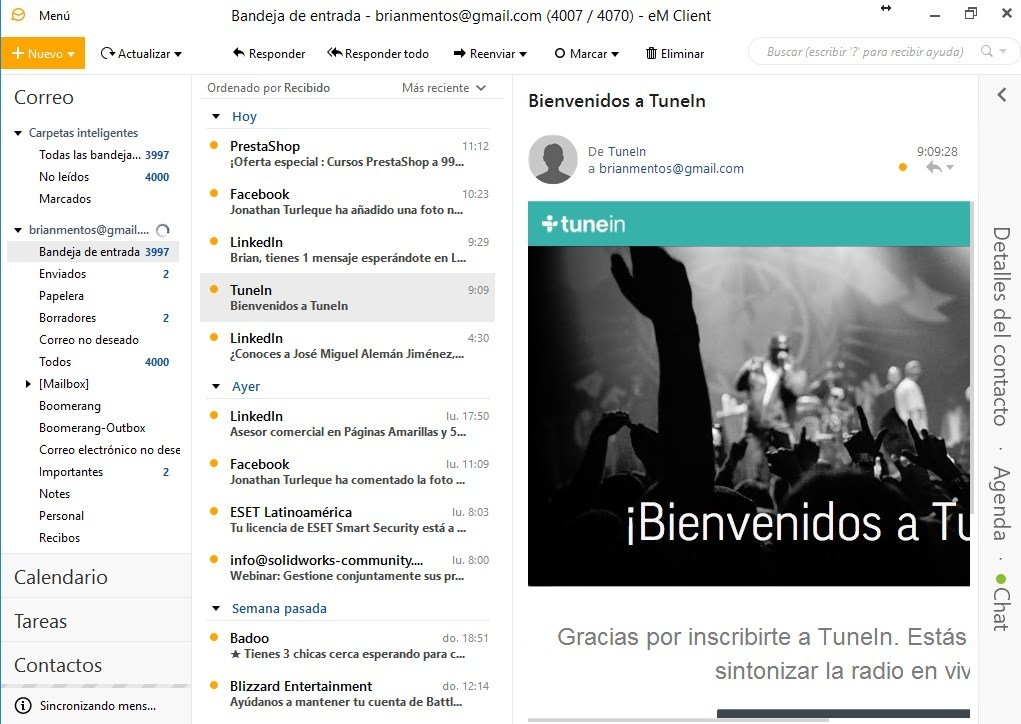Select Bandeja de entrada folder
Viewport: 1021px width, 724px height.
click(93, 252)
